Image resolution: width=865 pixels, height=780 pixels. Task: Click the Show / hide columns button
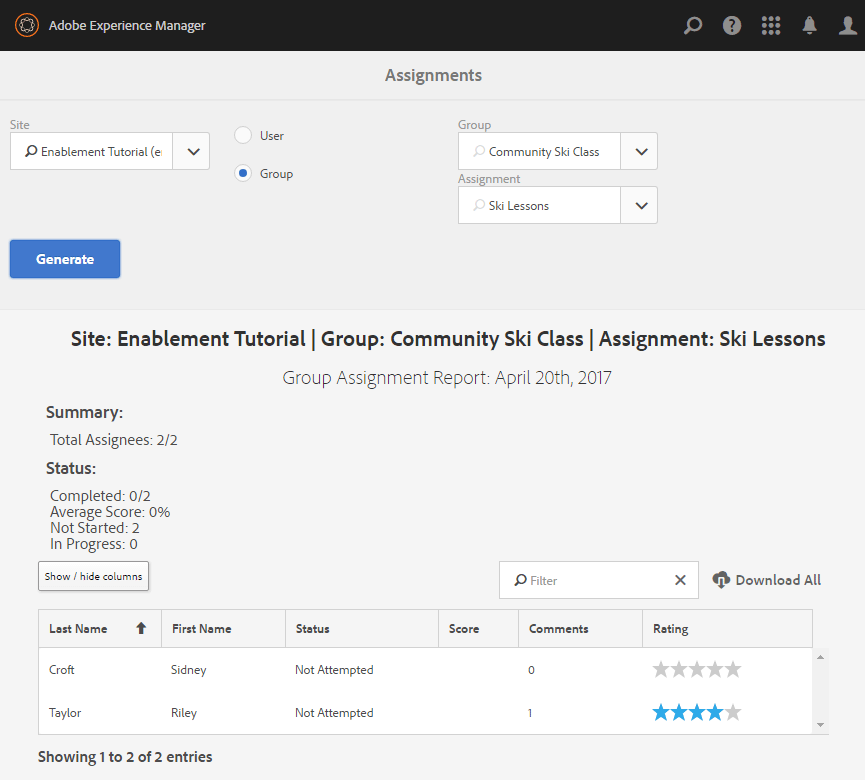point(93,576)
